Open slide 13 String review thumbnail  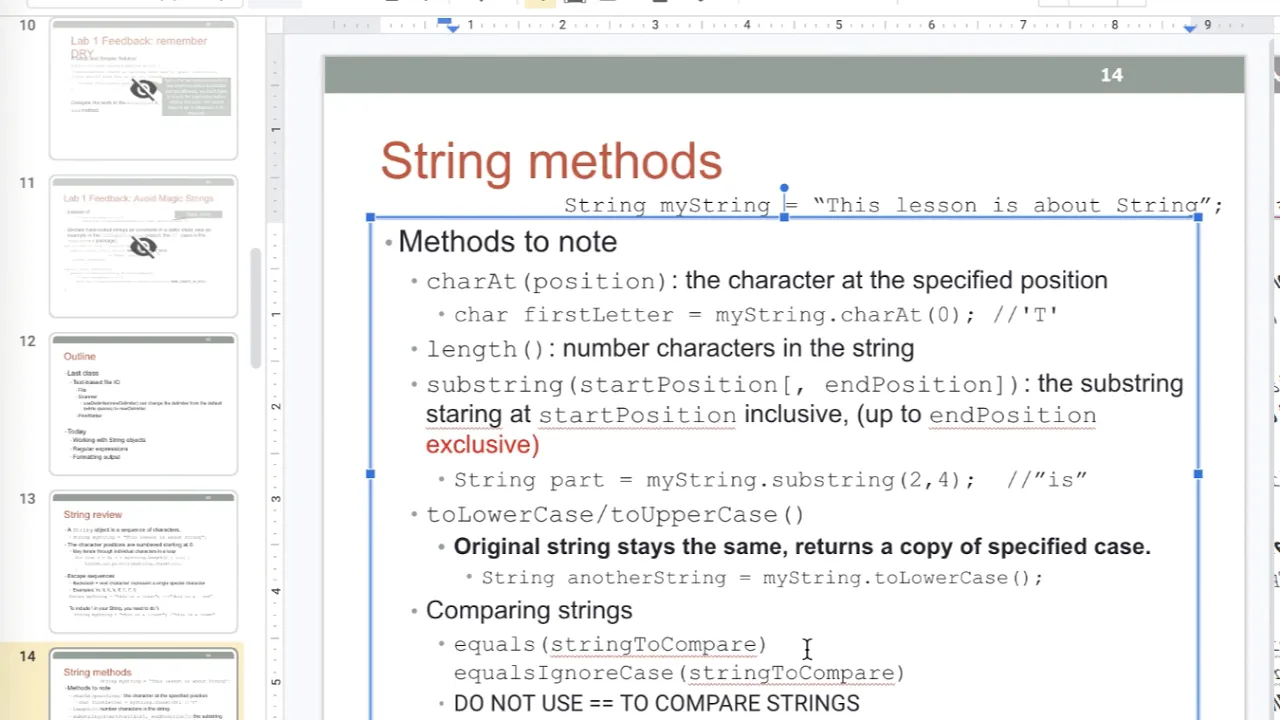pos(144,562)
